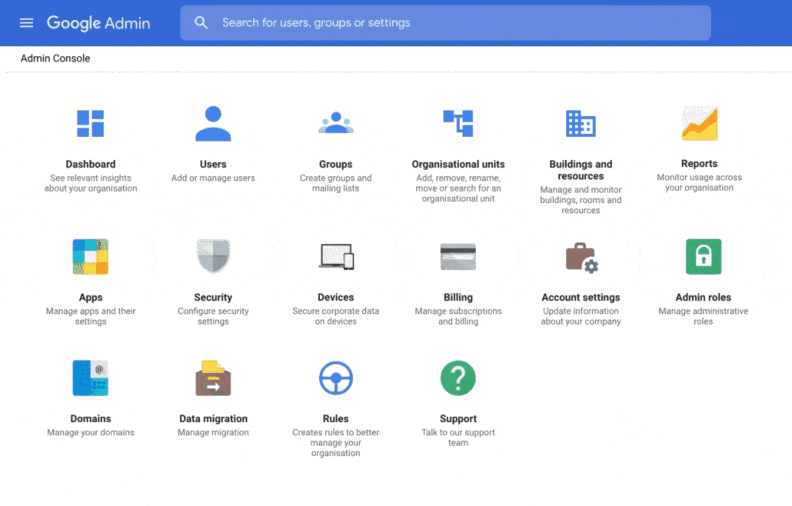Viewport: 792px width, 506px height.
Task: Click 'Manage and monitor buildings, rooms' description
Action: [581, 200]
